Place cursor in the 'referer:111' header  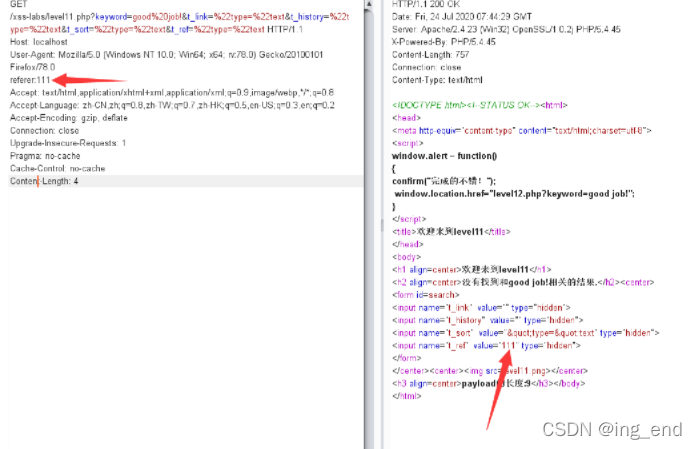coord(30,80)
